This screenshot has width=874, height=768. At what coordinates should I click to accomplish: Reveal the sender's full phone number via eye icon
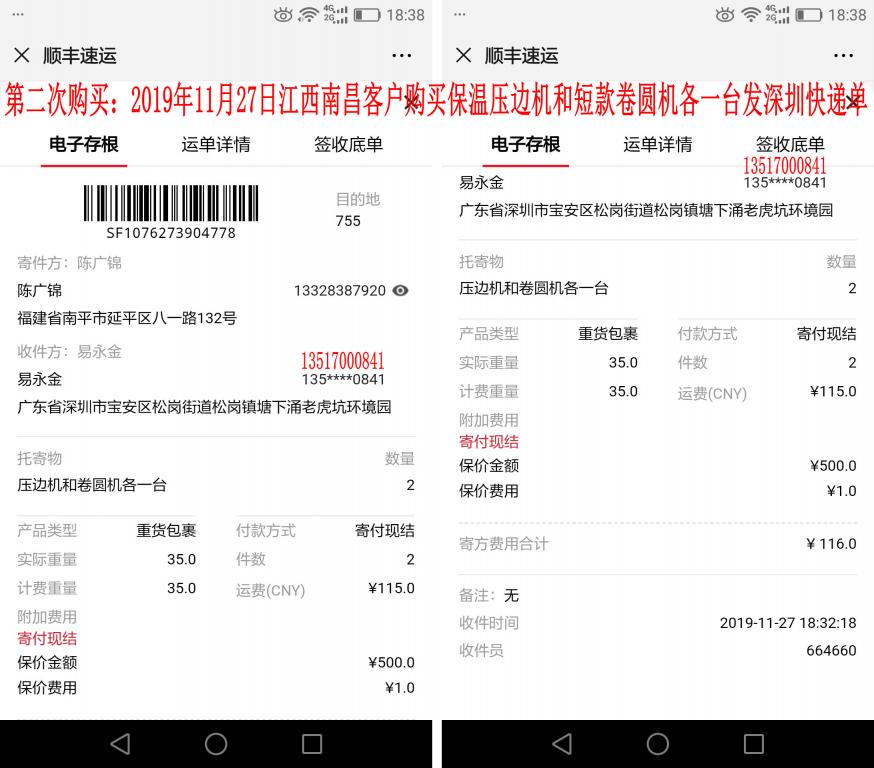pyautogui.click(x=401, y=289)
